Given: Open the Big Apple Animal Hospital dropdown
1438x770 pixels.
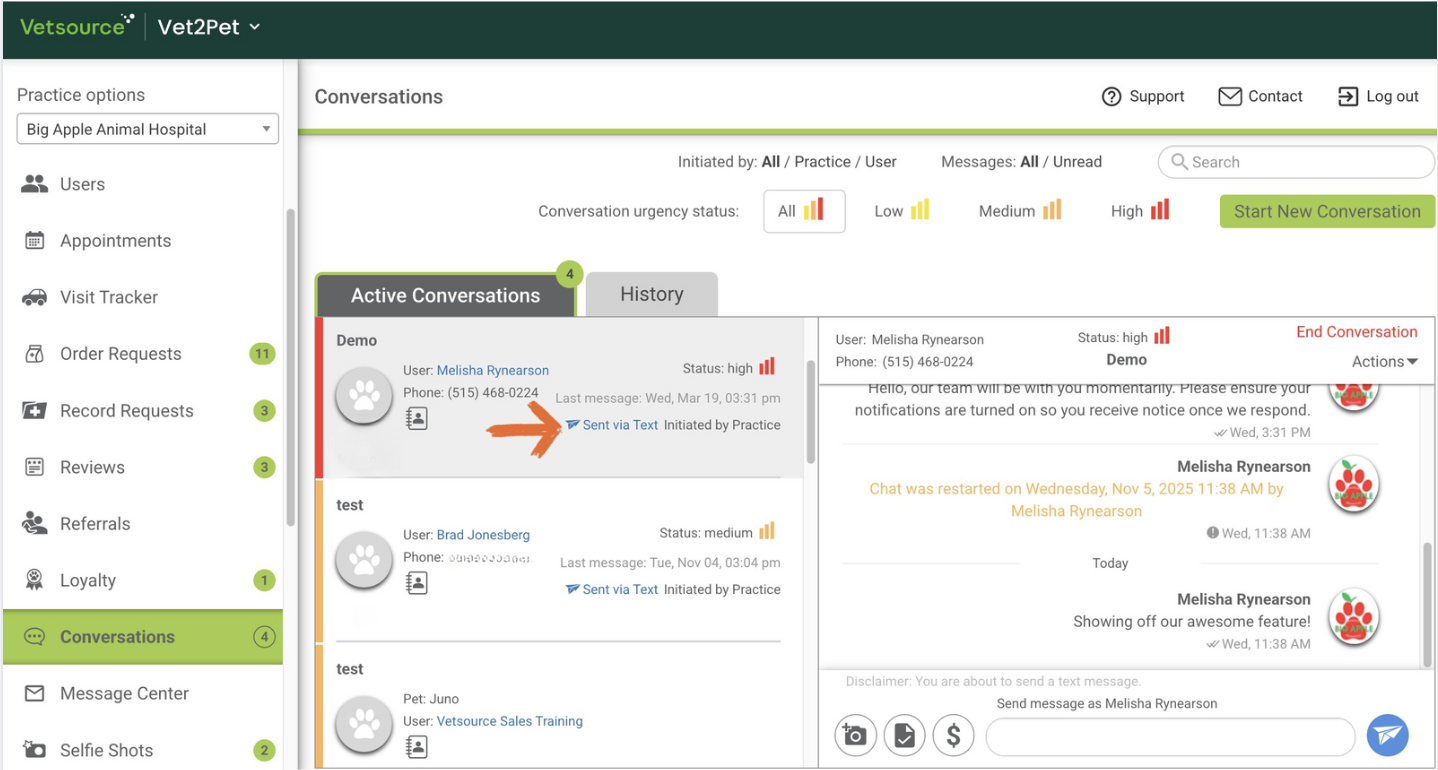Looking at the screenshot, I should pos(147,129).
